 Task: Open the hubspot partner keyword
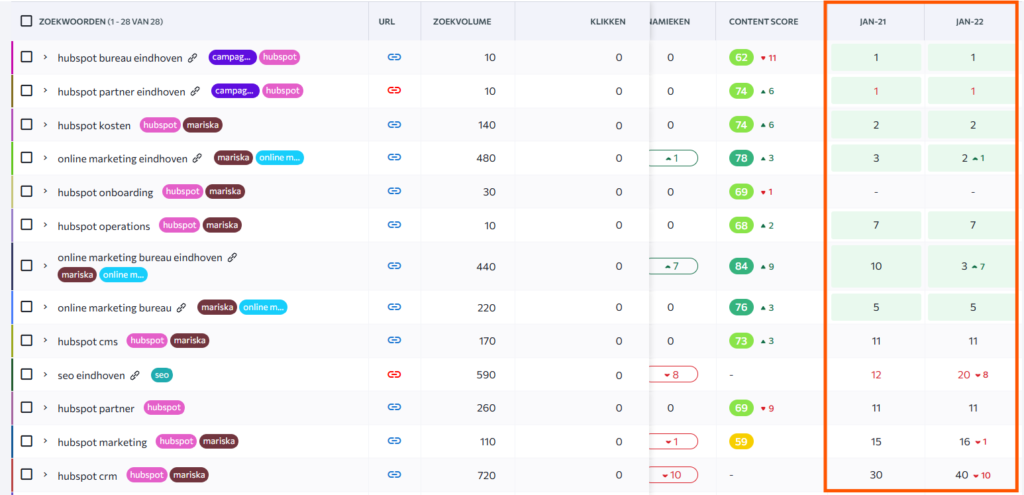[x=97, y=408]
